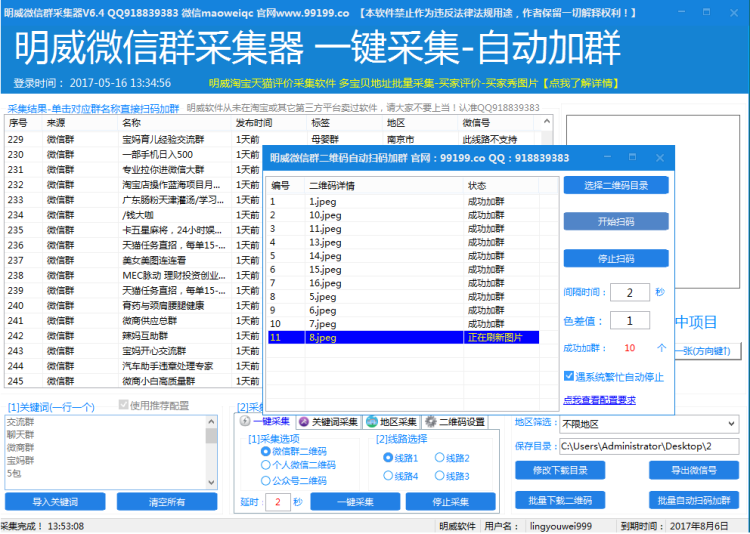
Task: Select the 微商供应总群 group row
Action: tap(134, 321)
